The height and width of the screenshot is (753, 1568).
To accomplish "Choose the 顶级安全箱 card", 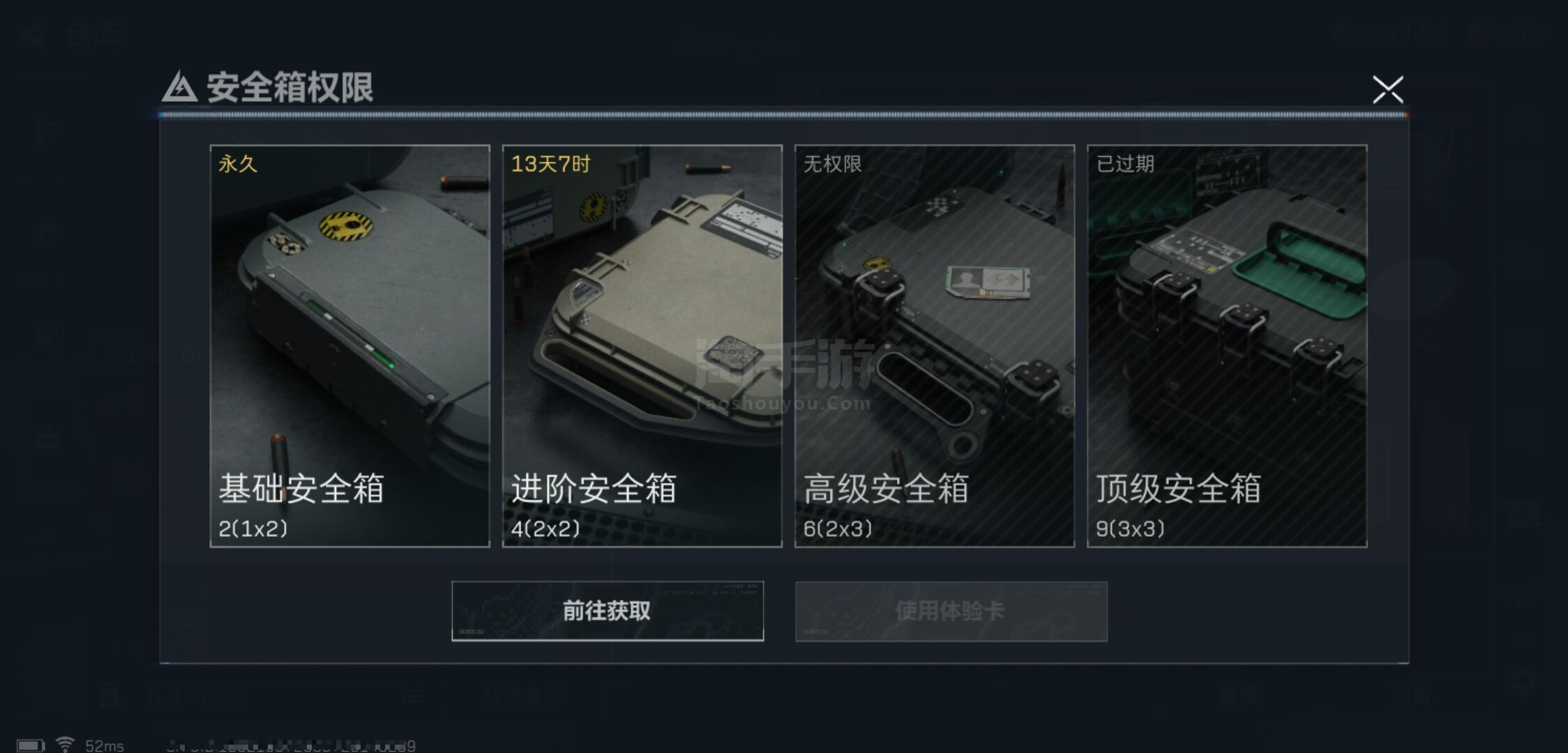I will click(x=1227, y=346).
